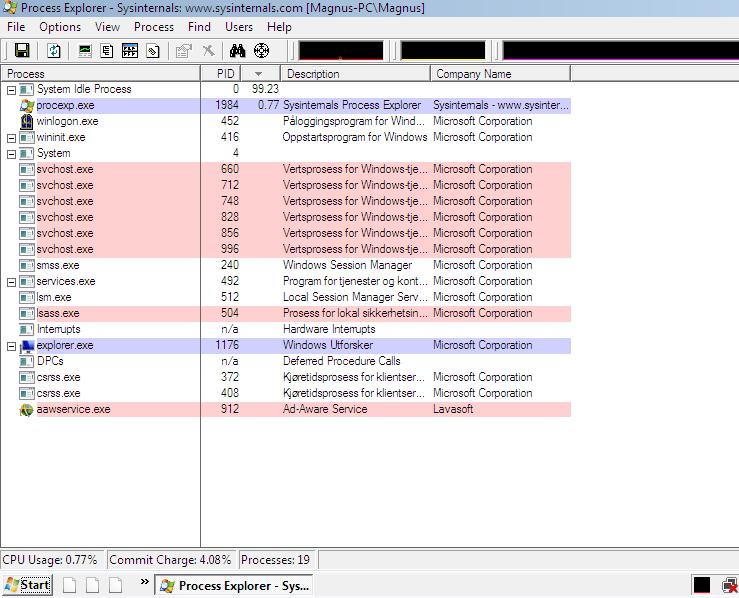The height and width of the screenshot is (598, 739).
Task: Collapse the wininit.exe tree node
Action: click(x=11, y=138)
